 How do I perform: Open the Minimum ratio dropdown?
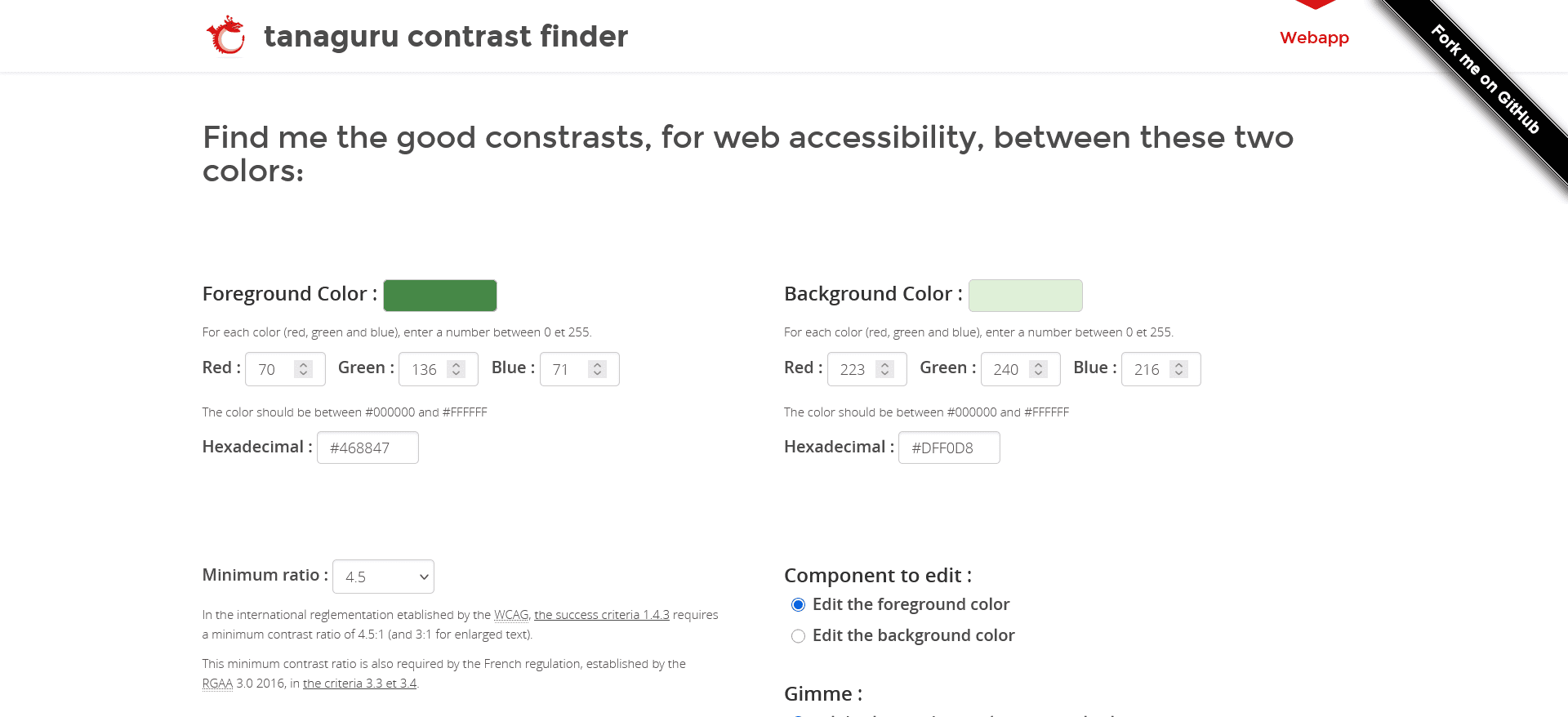(382, 576)
